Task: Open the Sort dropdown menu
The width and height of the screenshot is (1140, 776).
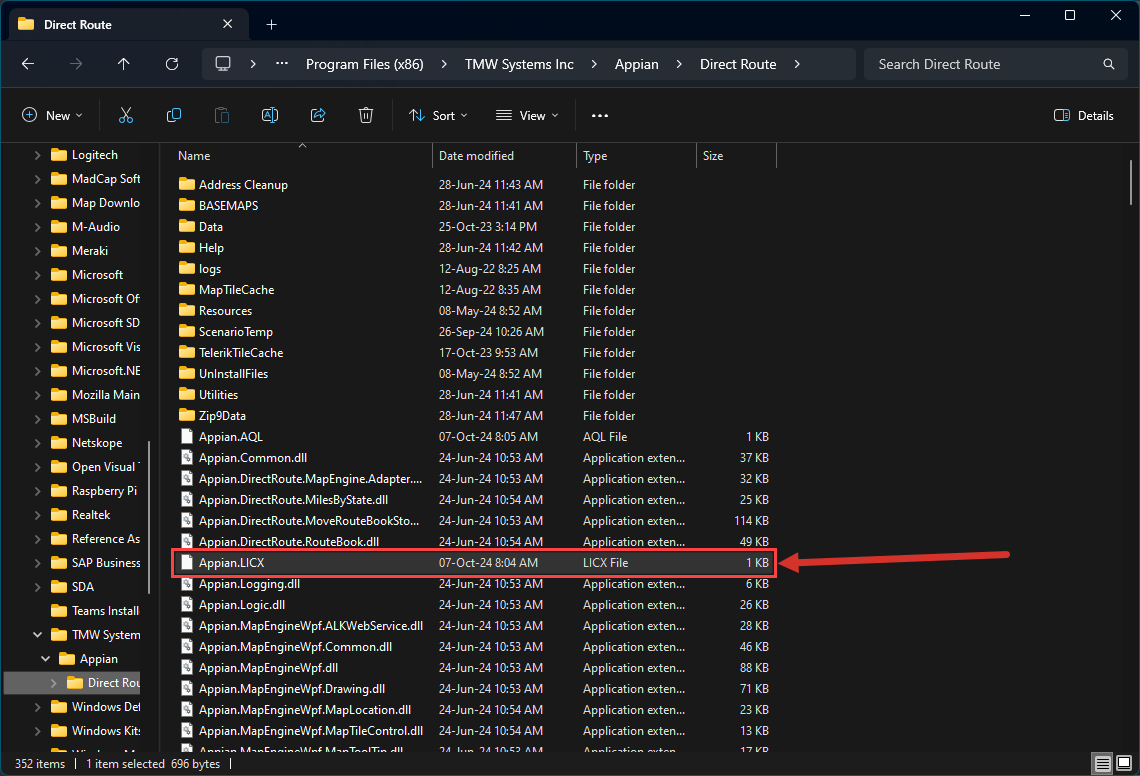Action: [438, 116]
